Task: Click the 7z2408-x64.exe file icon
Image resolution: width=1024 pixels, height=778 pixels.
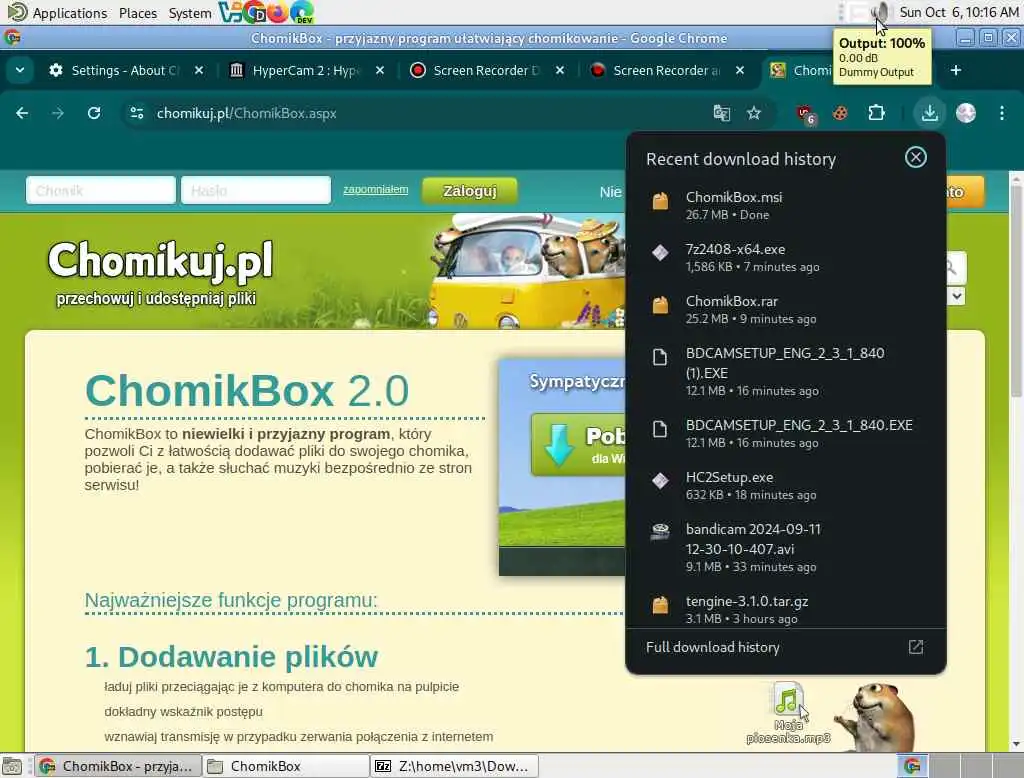Action: coord(660,253)
